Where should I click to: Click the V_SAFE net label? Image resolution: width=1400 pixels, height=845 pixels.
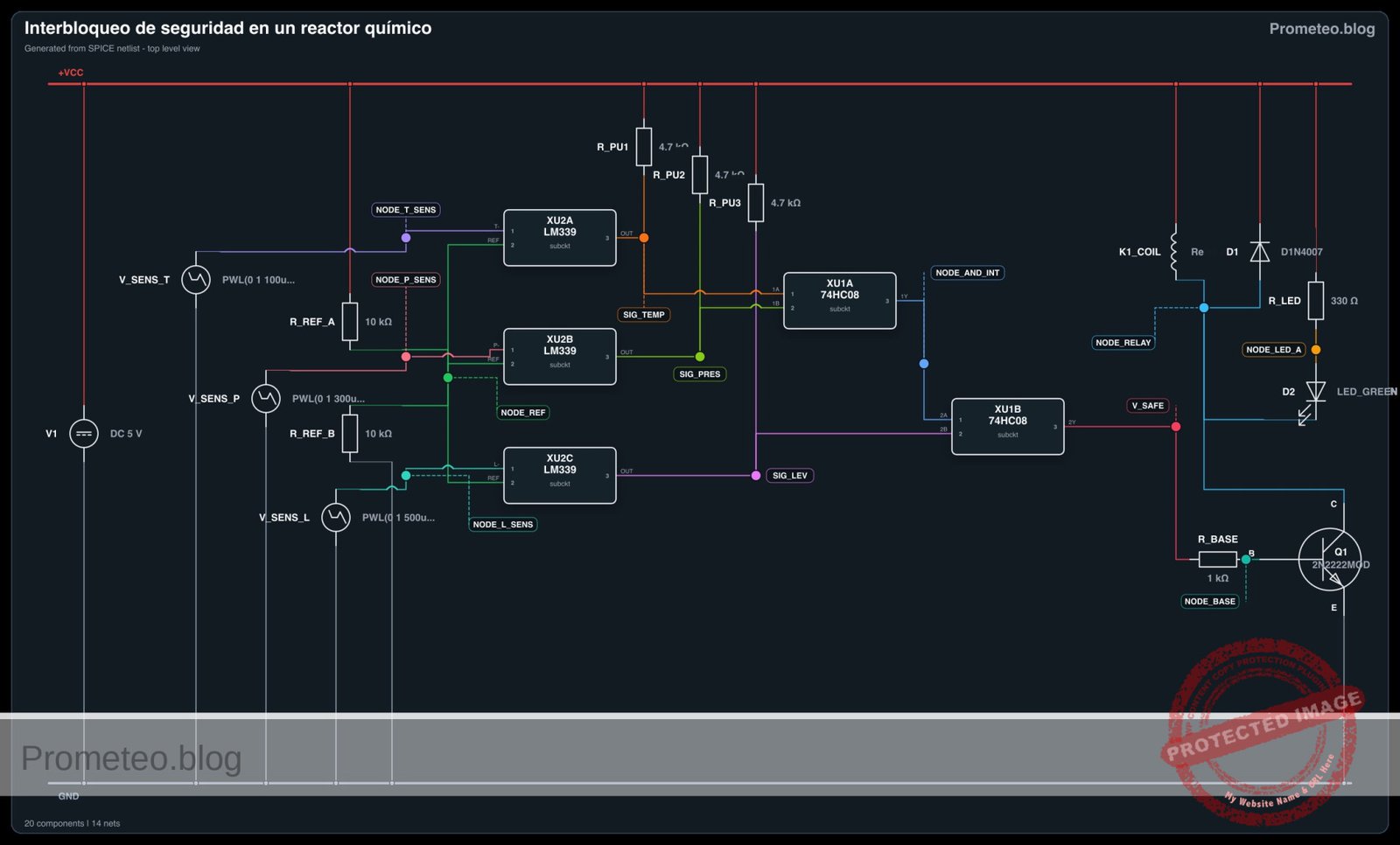coord(1148,406)
